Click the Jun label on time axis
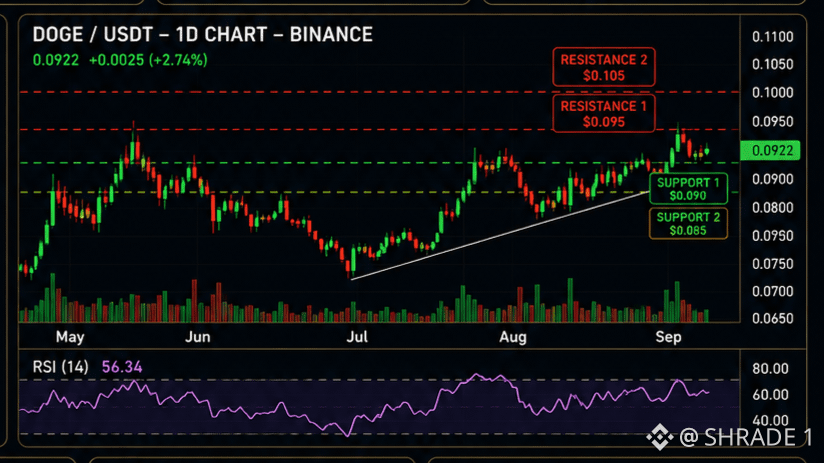Screen dimensions: 824x463 [x=198, y=337]
